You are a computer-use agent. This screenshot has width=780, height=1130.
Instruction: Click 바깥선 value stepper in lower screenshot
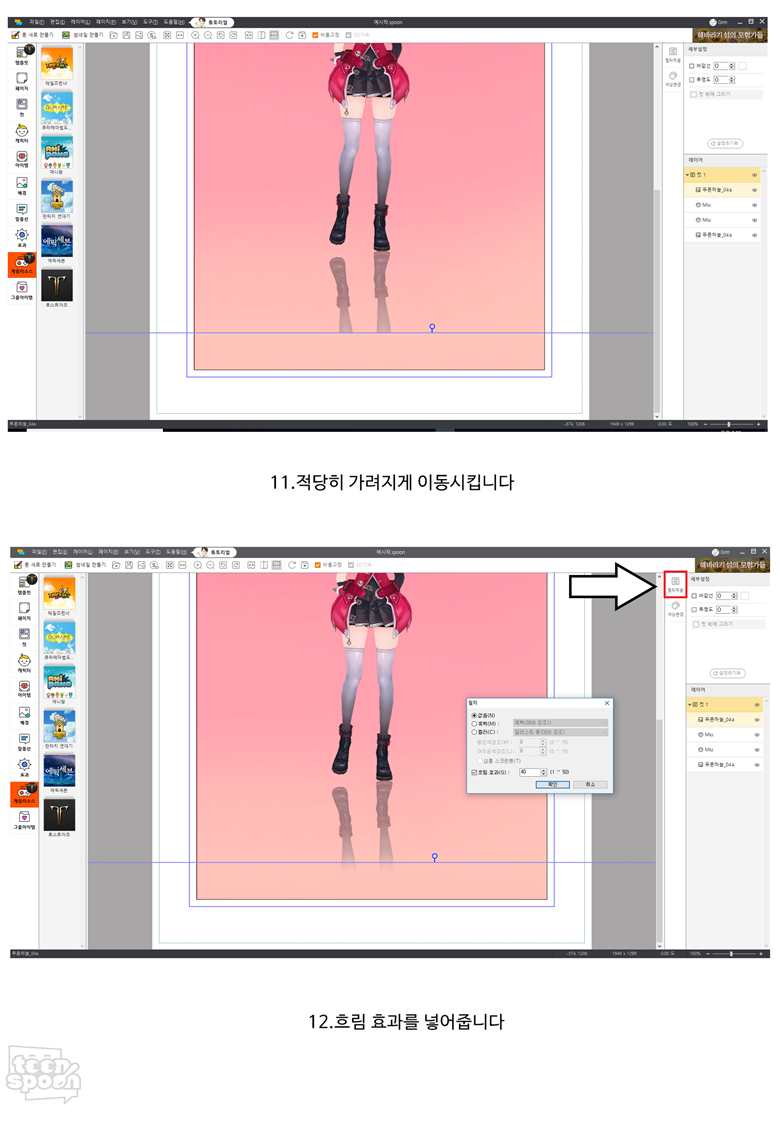pyautogui.click(x=735, y=596)
